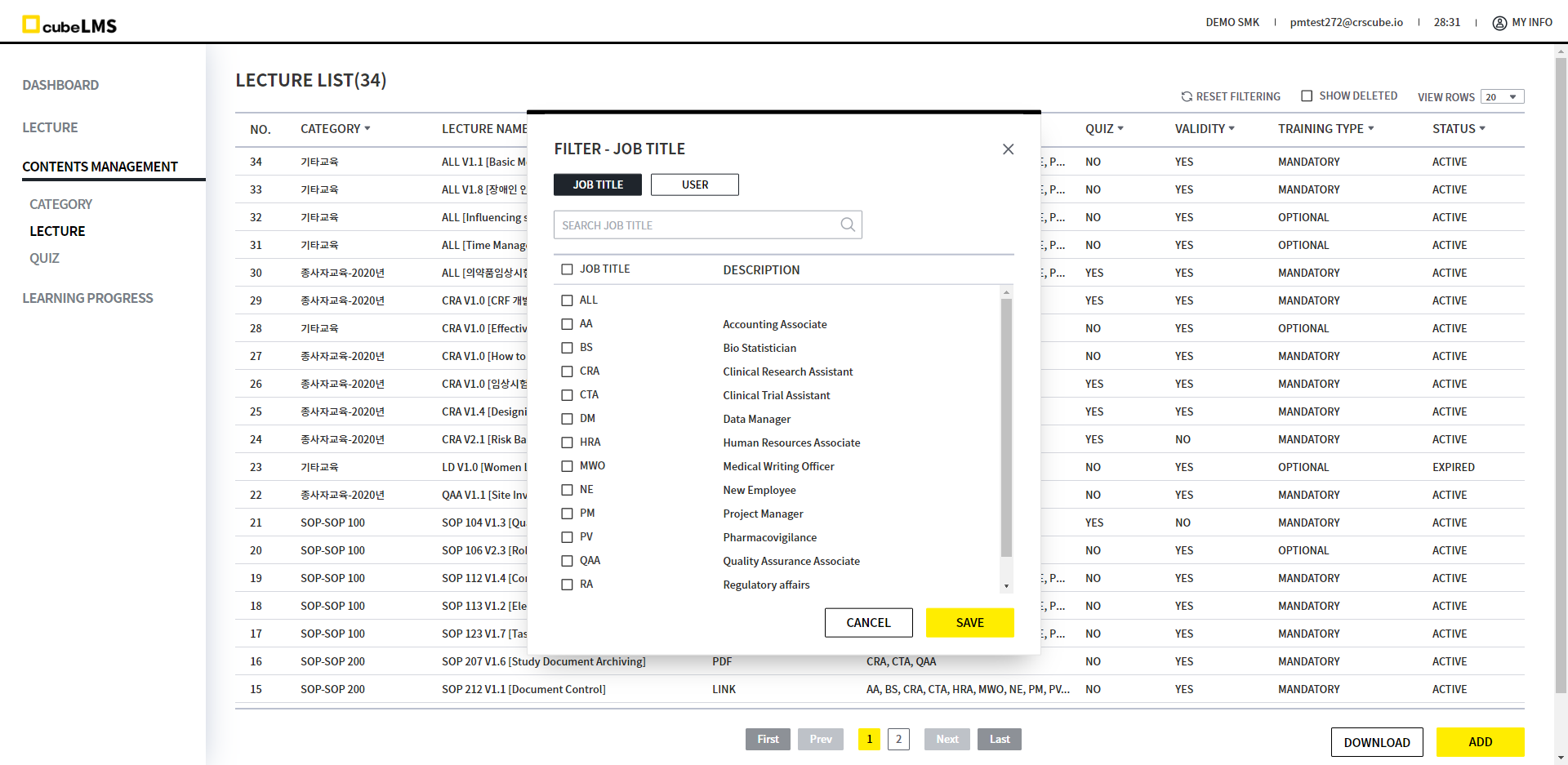Screen dimensions: 1568x765
Task: Open the MY INFO user profile icon
Action: [x=1499, y=23]
